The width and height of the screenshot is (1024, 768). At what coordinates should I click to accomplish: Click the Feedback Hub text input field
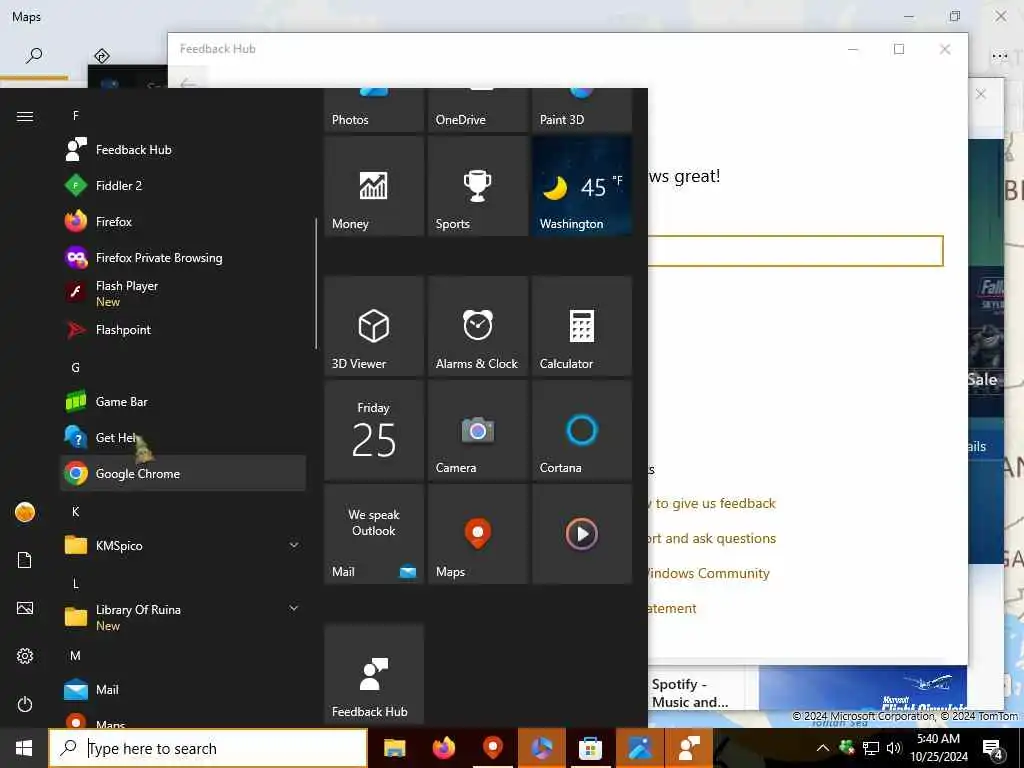tap(795, 251)
